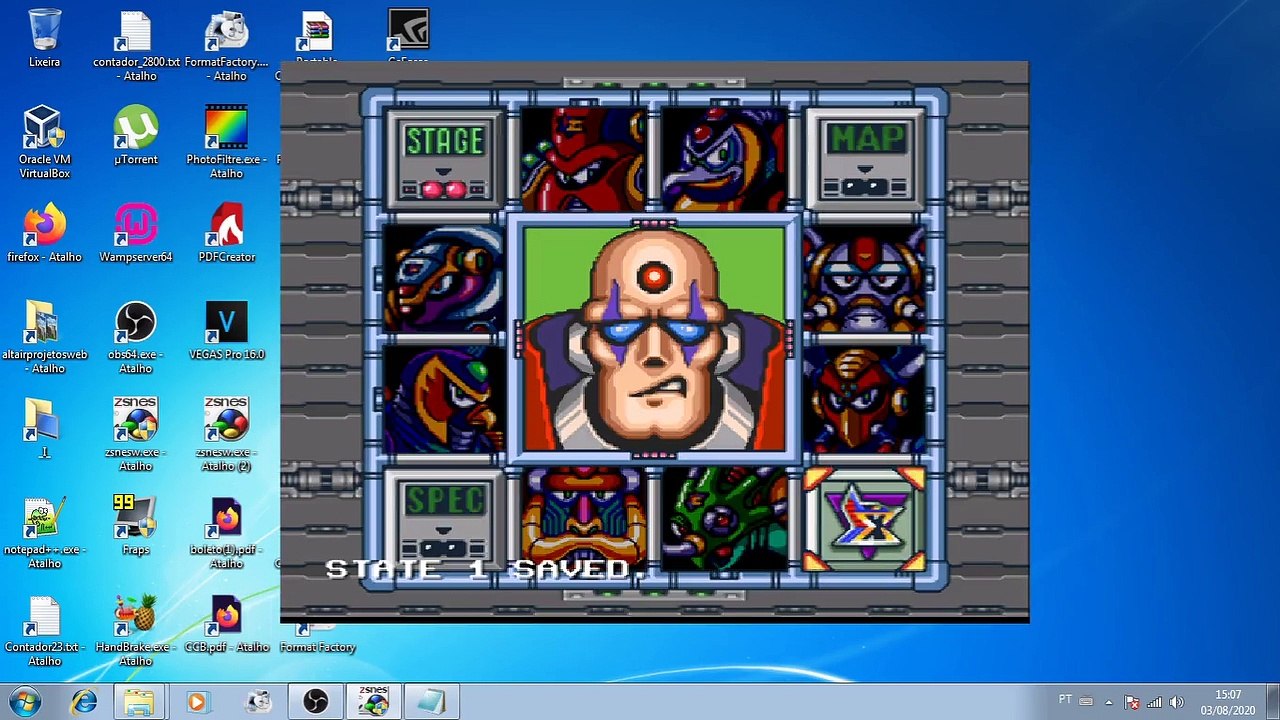Click the MAP panel in the game
Image resolution: width=1280 pixels, height=720 pixels.
tap(866, 158)
